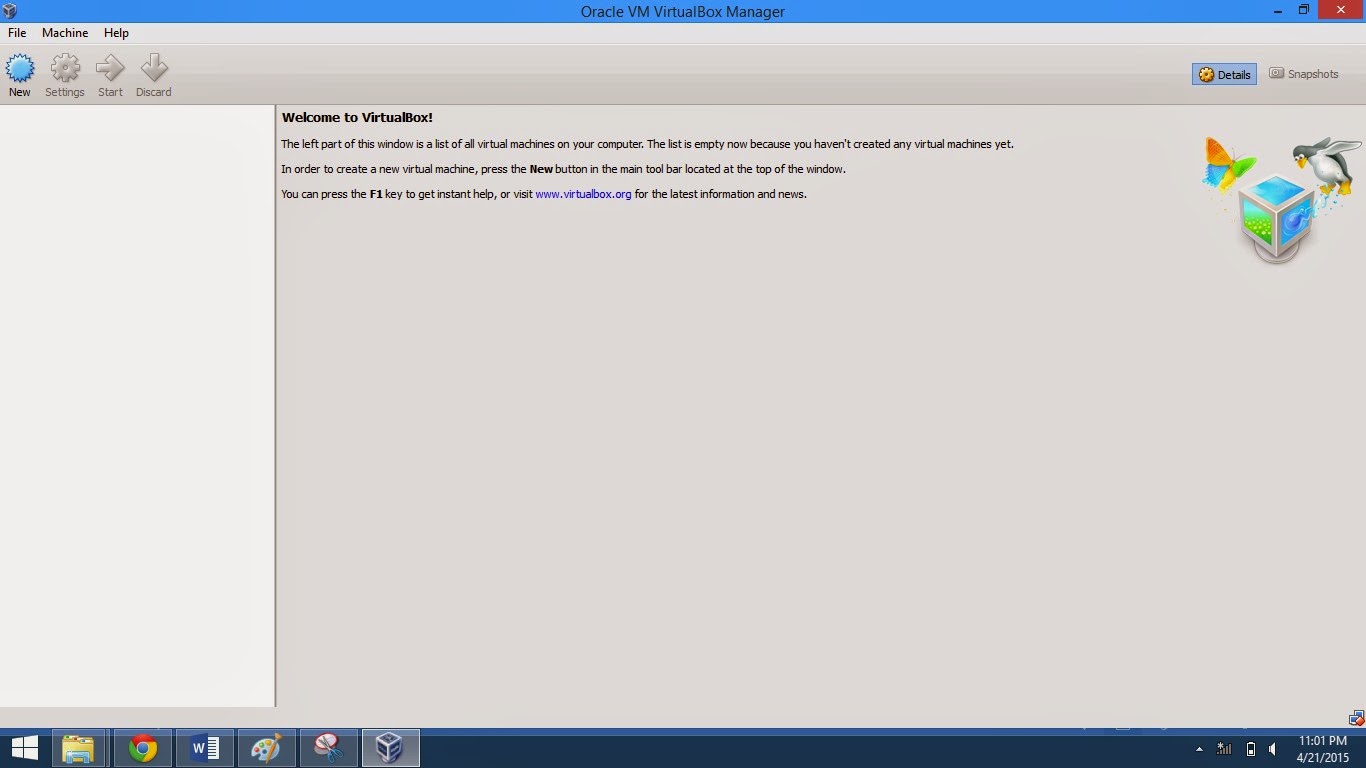Click the network operations status icon
This screenshot has height=768, width=1366.
1356,718
